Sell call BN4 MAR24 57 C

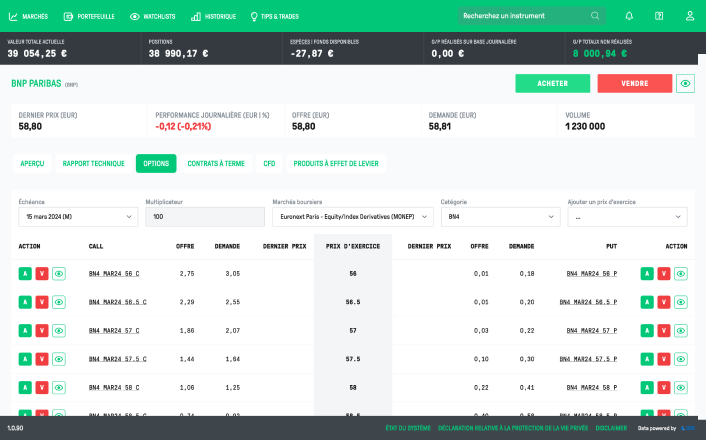tap(42, 331)
